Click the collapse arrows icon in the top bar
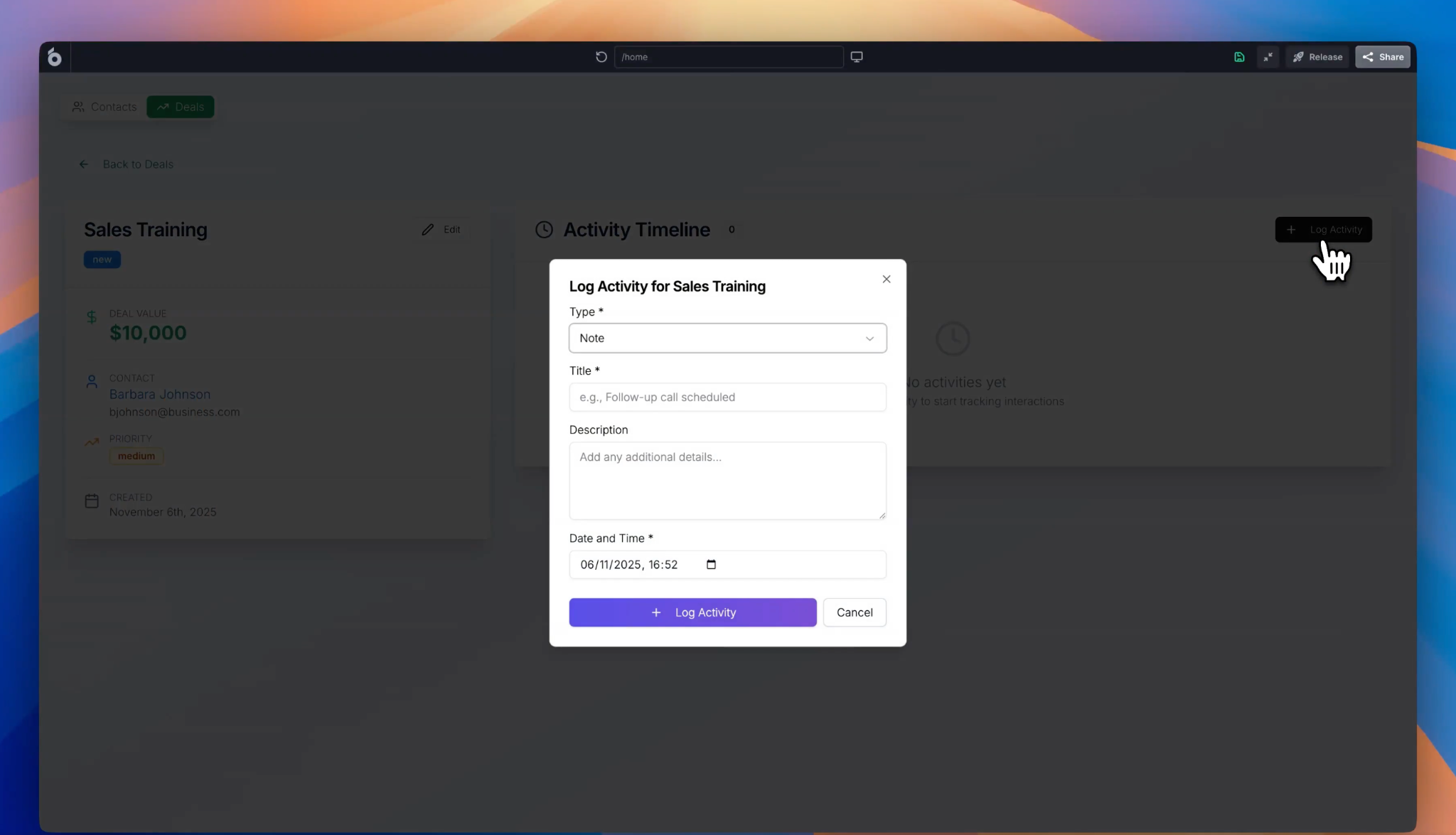 1268,57
